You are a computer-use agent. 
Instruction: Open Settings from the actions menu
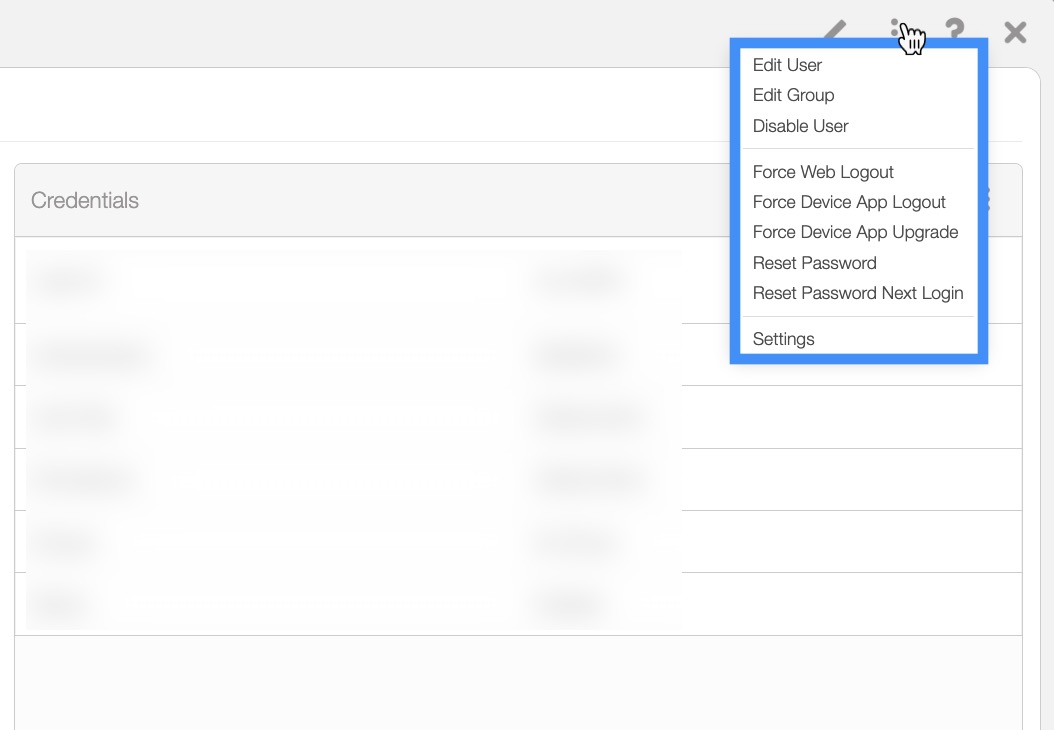point(783,339)
